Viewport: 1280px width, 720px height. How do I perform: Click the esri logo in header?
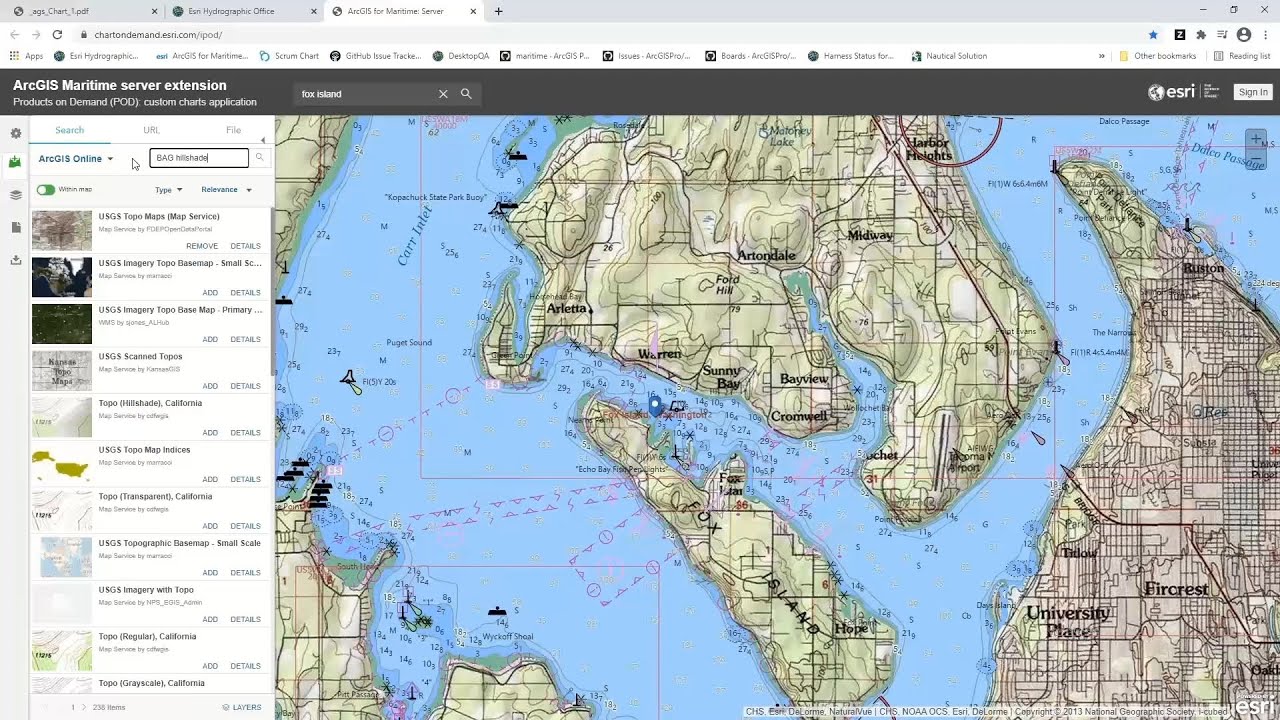tap(1184, 92)
